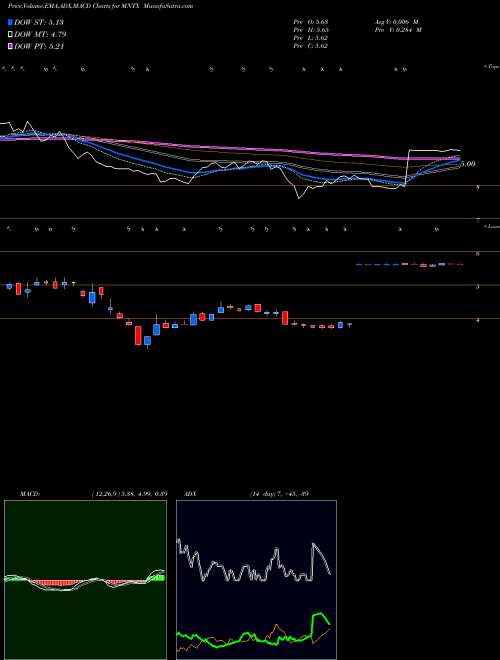Click the blue DOW ST legend swatch
The width and height of the screenshot is (500, 660).
(11, 22)
